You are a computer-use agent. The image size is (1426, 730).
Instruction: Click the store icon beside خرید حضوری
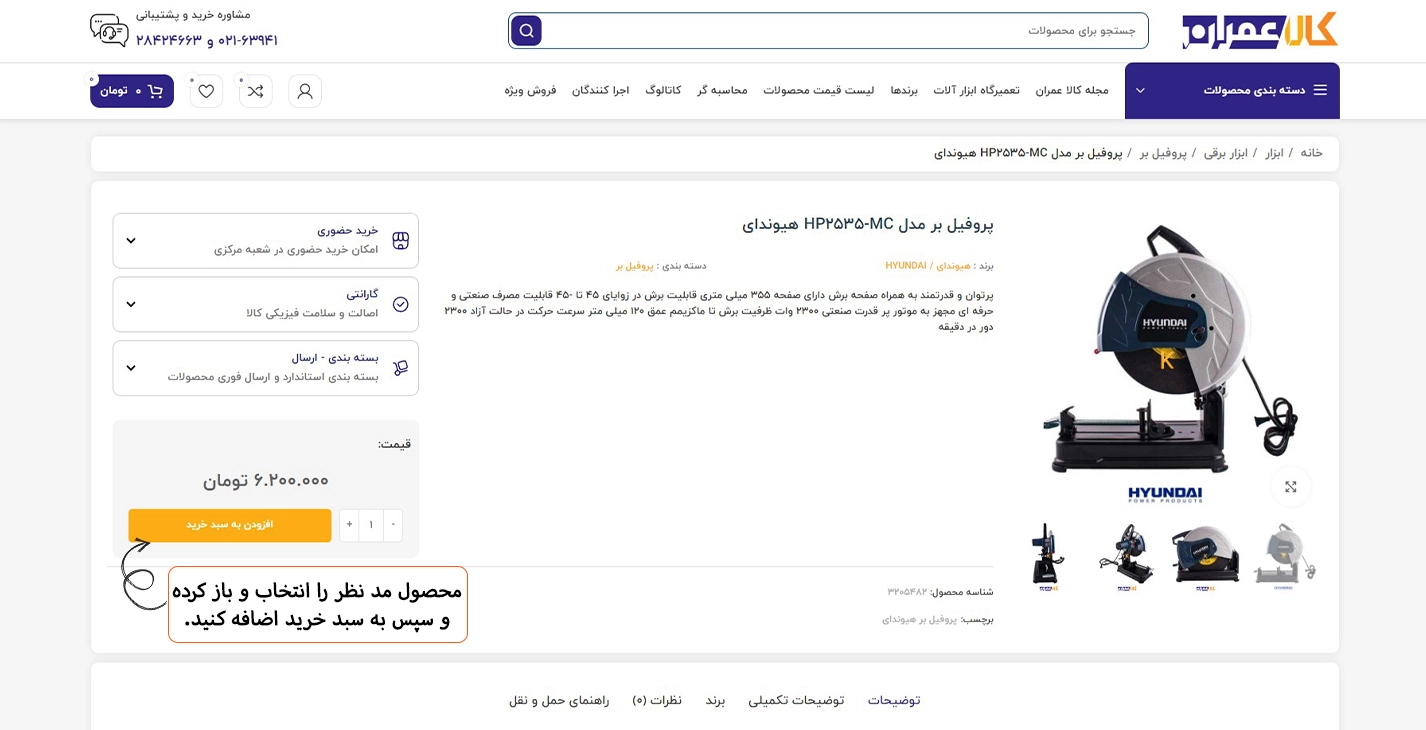coord(401,241)
